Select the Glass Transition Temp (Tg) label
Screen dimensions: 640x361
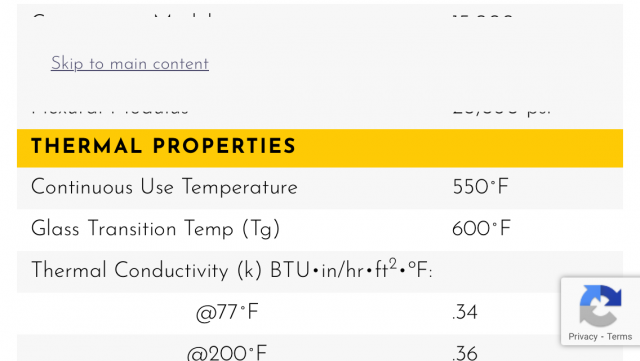[x=156, y=229]
